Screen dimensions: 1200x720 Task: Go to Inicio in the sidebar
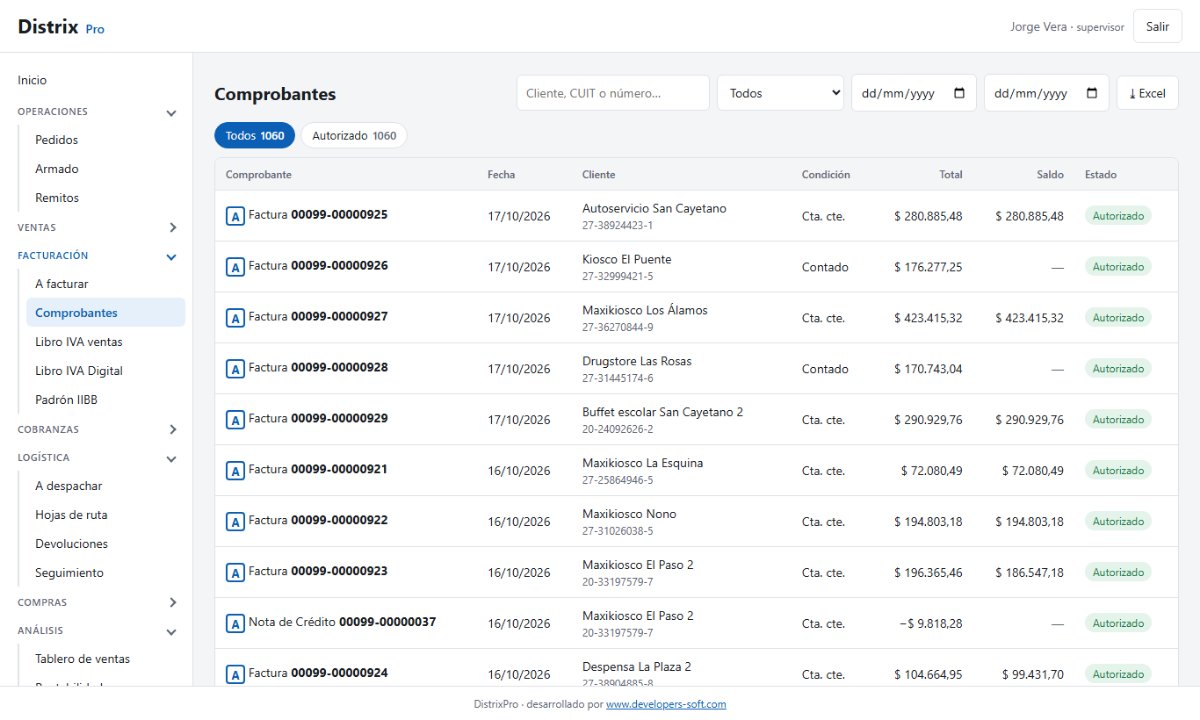[32, 80]
